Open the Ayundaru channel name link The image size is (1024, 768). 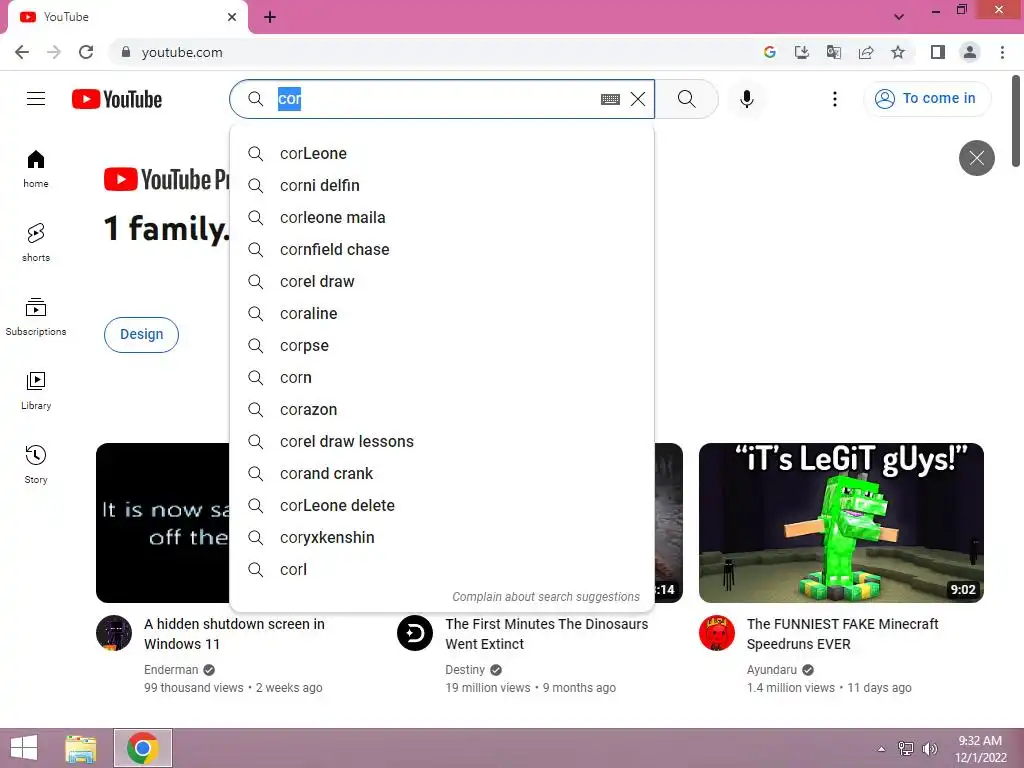tap(771, 670)
